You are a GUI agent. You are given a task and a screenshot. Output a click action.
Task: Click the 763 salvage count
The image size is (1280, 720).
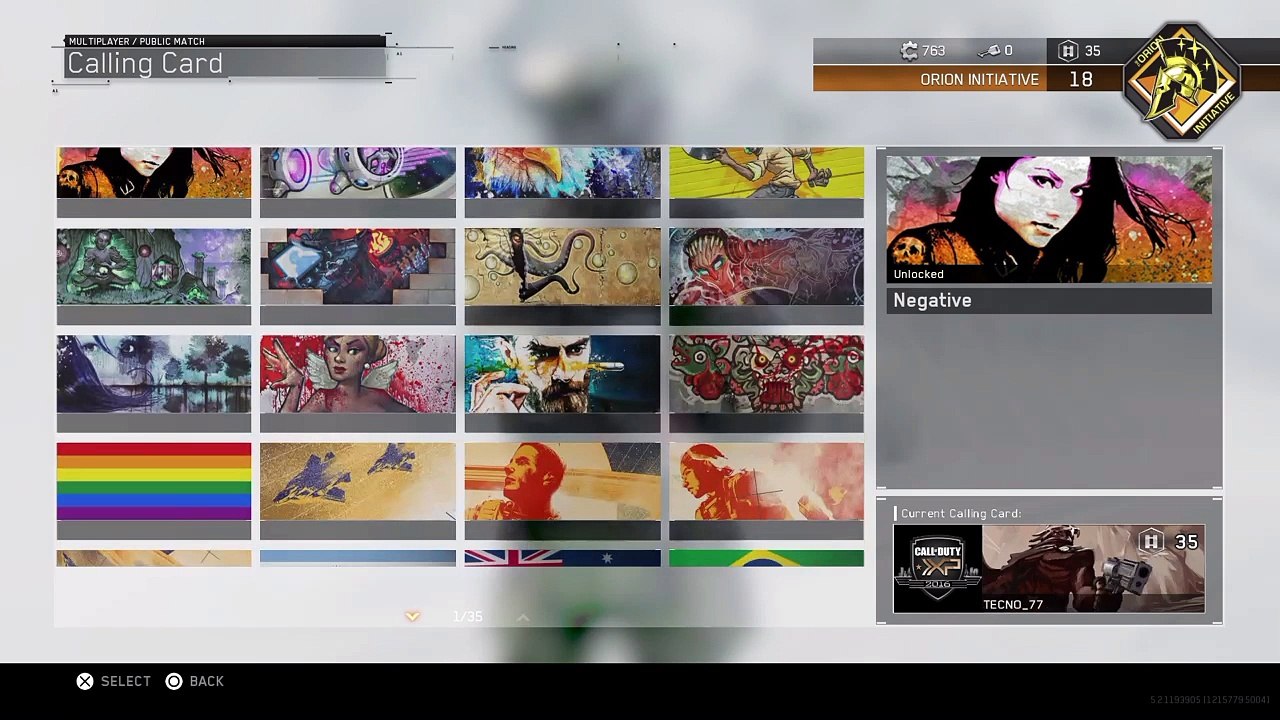[934, 51]
